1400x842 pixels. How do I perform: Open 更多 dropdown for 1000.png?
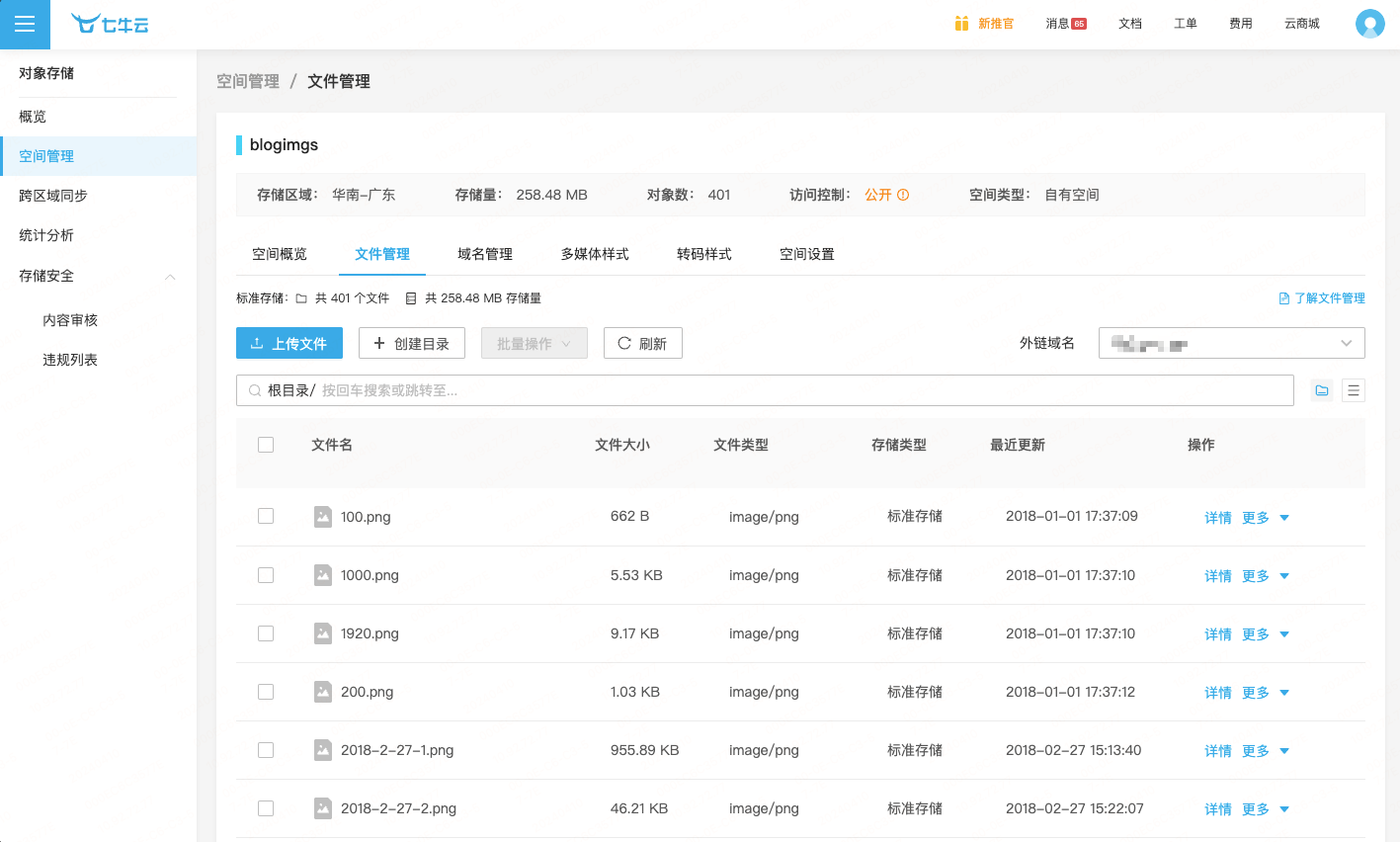coord(1266,575)
